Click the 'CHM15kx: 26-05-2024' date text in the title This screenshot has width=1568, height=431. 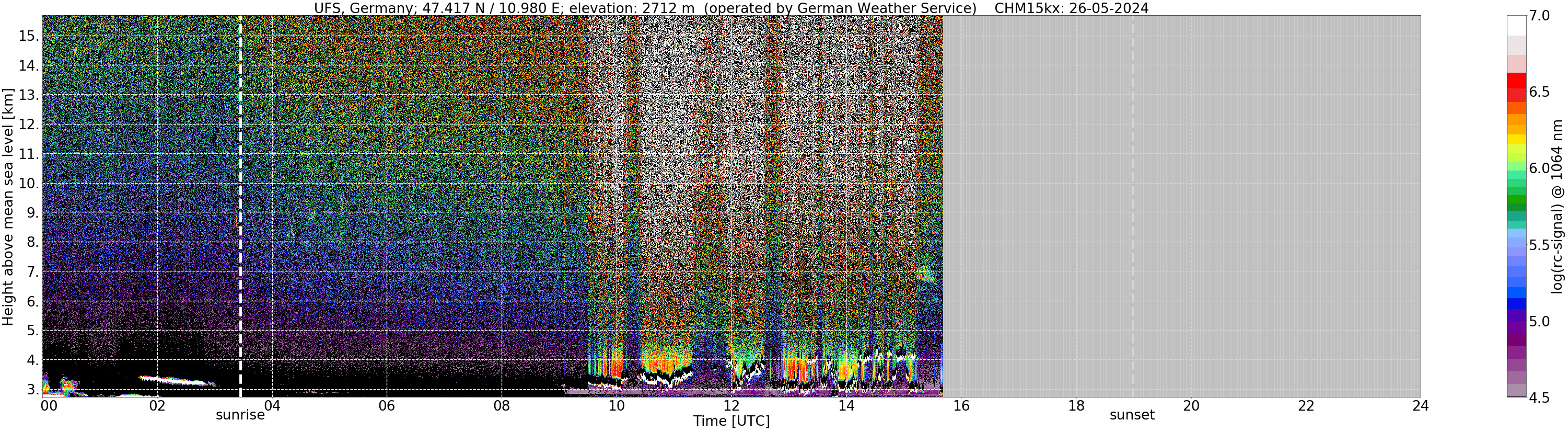point(1071,8)
